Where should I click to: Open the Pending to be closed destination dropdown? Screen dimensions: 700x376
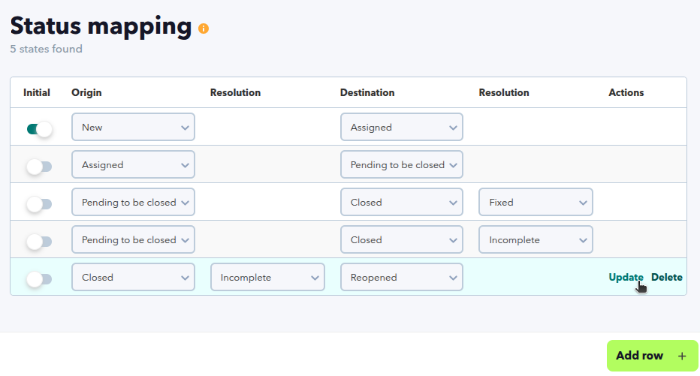401,165
